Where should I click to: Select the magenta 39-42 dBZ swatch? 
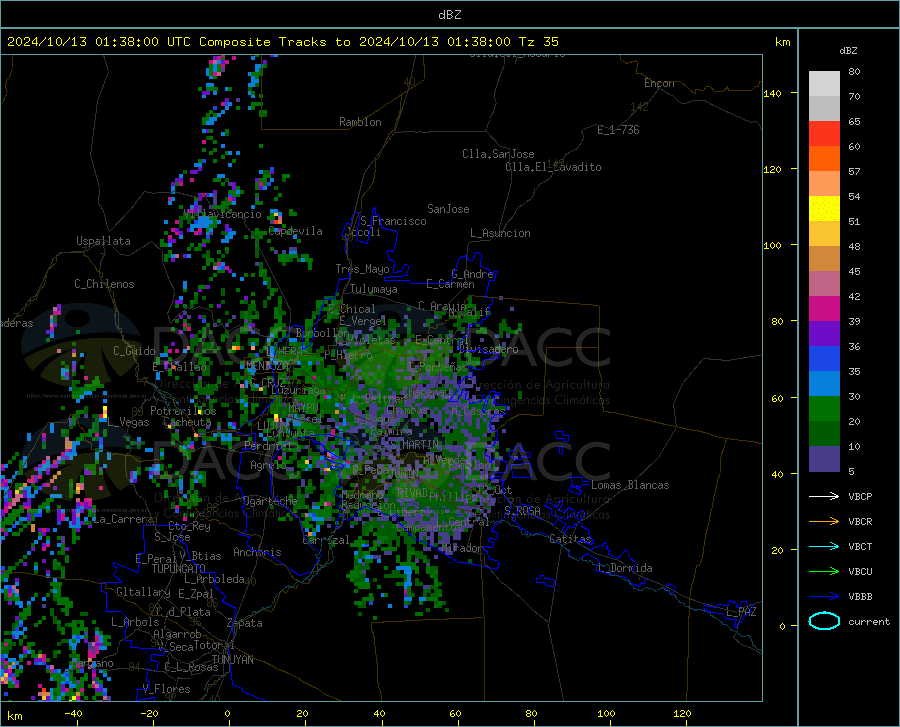824,309
